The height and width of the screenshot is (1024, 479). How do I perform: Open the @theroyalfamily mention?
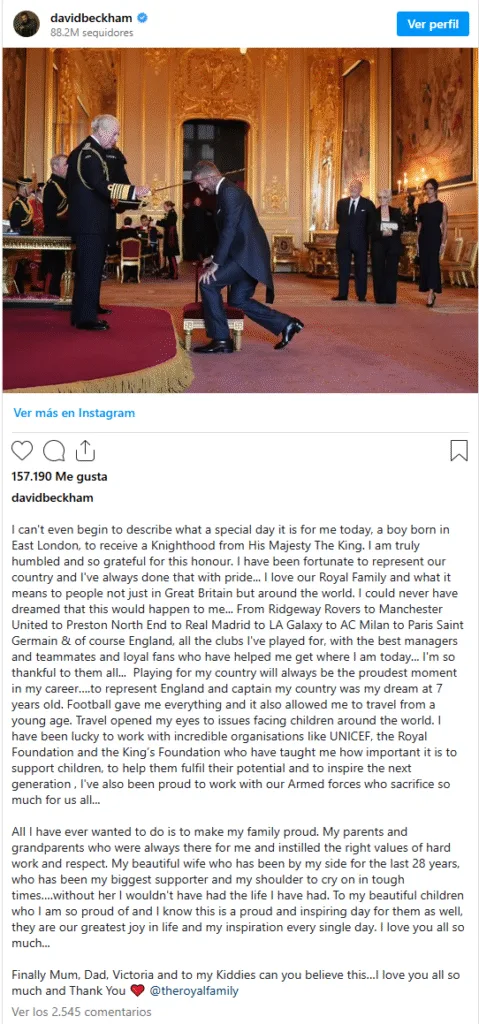point(194,991)
